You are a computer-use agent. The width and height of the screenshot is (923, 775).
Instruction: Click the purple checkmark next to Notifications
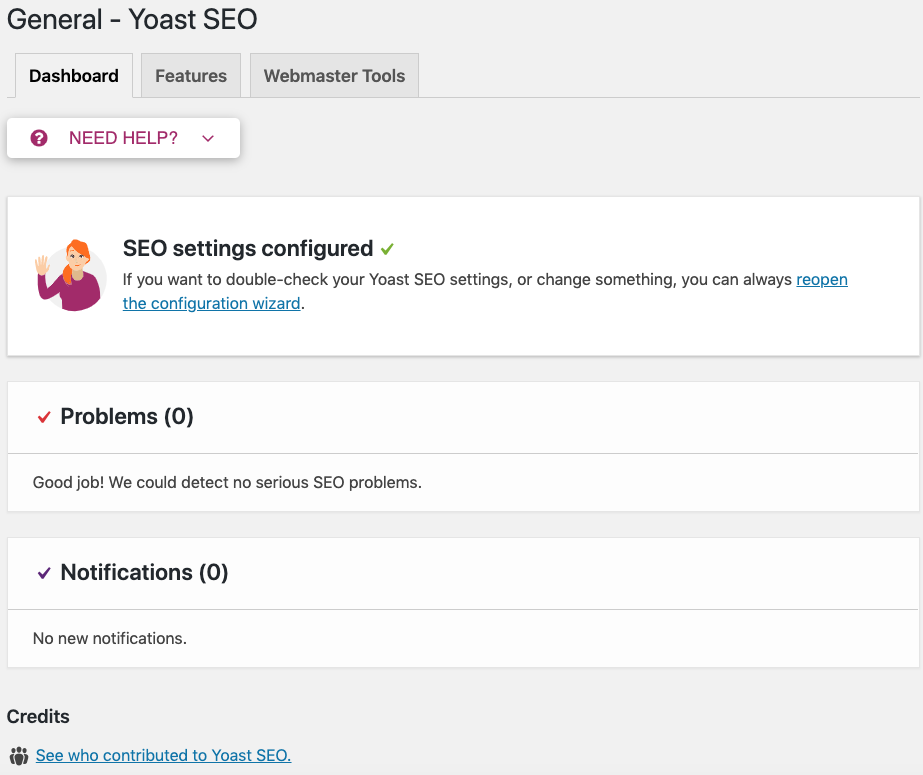[x=44, y=573]
